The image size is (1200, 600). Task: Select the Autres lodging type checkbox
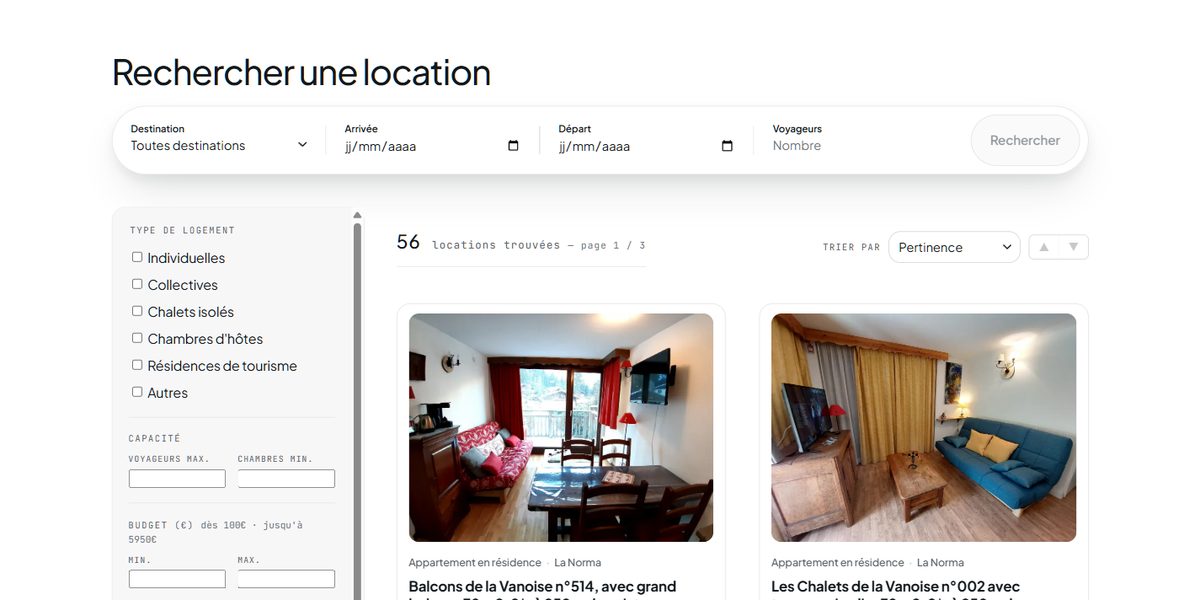pyautogui.click(x=137, y=392)
